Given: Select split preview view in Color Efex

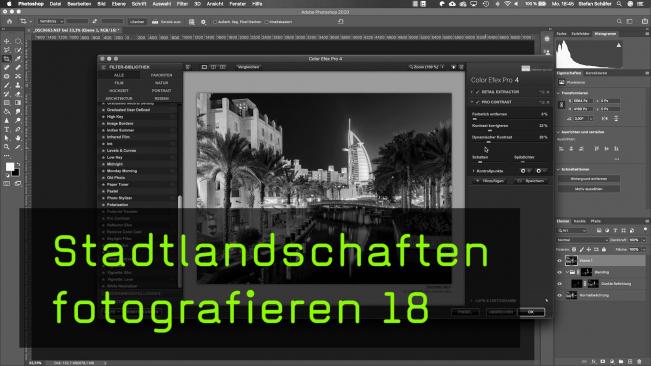Looking at the screenshot, I should pyautogui.click(x=213, y=67).
